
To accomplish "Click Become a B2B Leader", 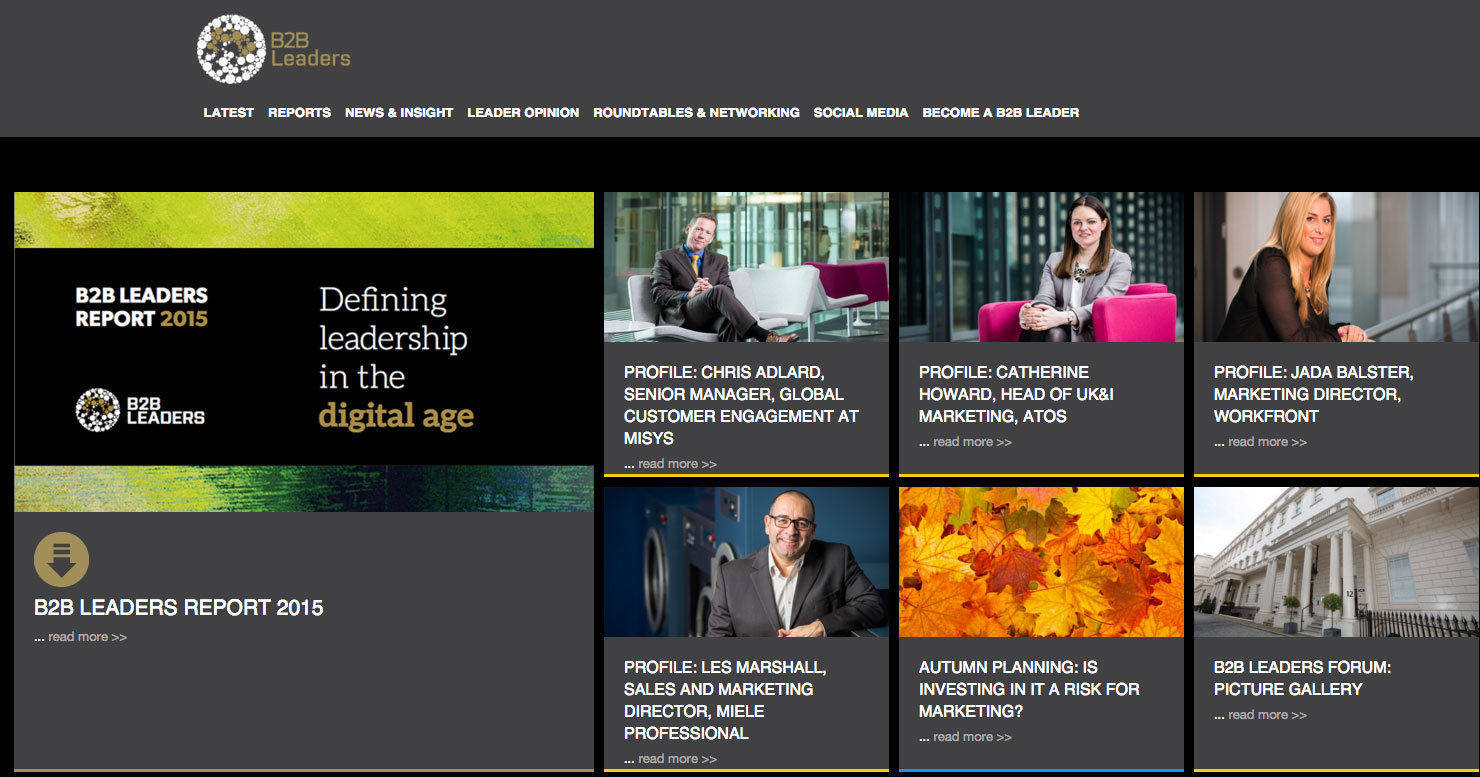I will click(1001, 113).
